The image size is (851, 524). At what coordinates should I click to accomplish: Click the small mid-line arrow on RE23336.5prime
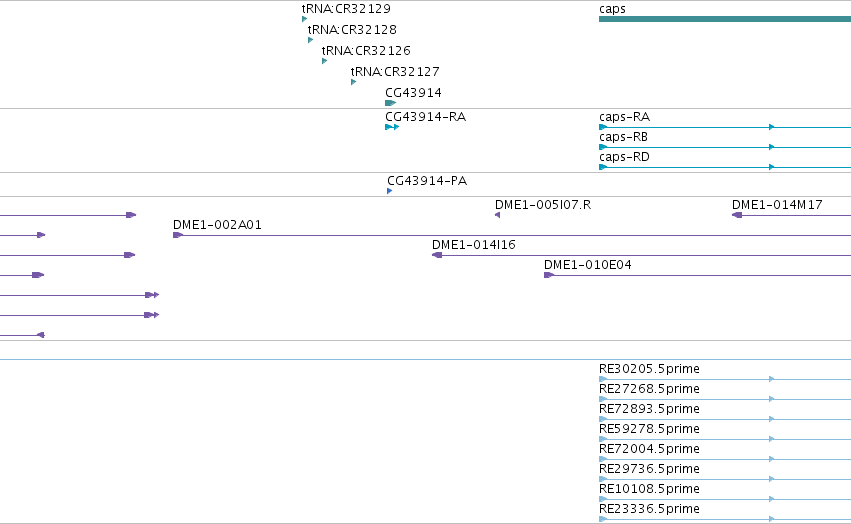tap(772, 519)
